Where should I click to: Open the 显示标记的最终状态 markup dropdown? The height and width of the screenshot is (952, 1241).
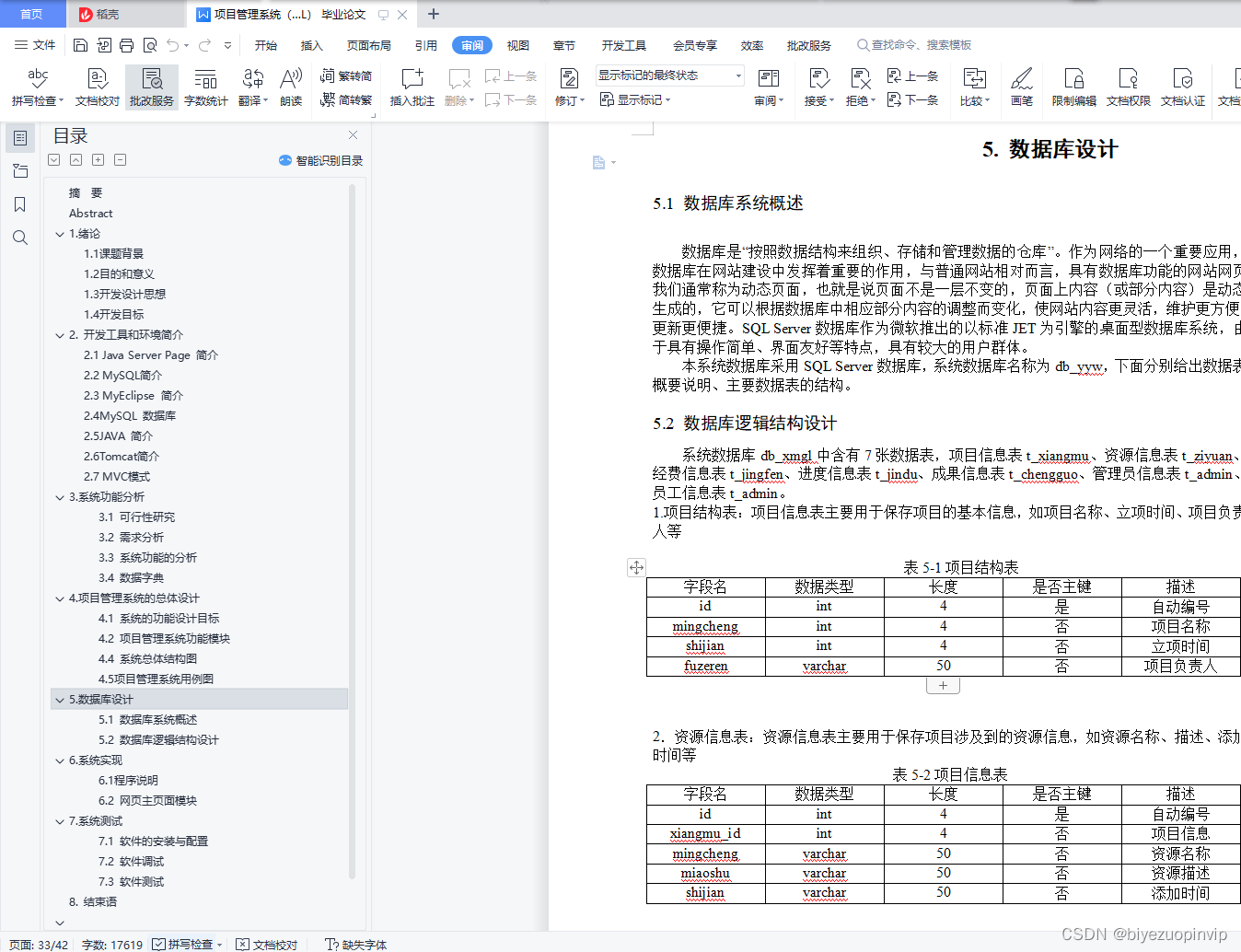[736, 75]
